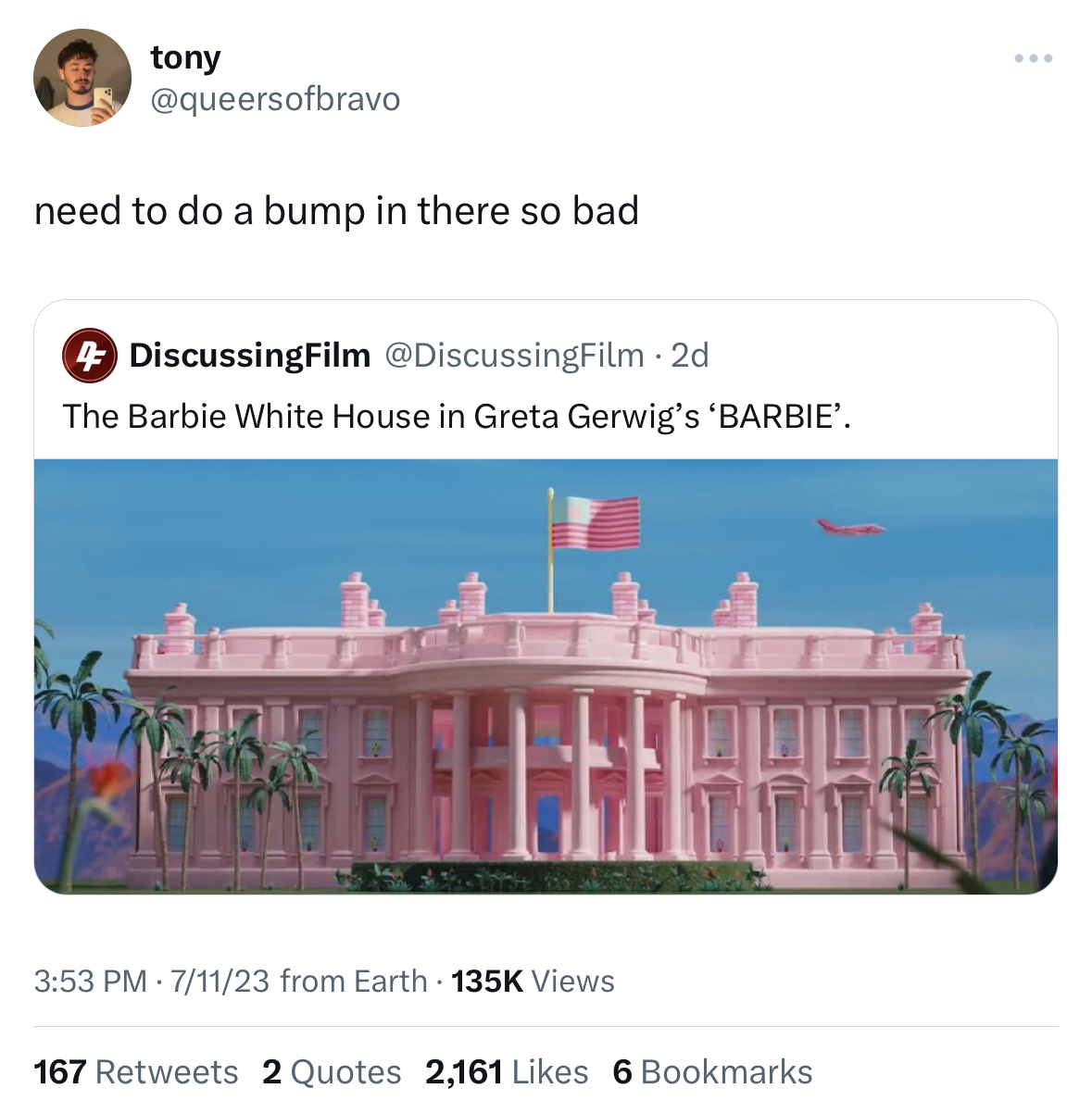View the 135K Views count
Screen dimensions: 1092x1101
click(533, 981)
